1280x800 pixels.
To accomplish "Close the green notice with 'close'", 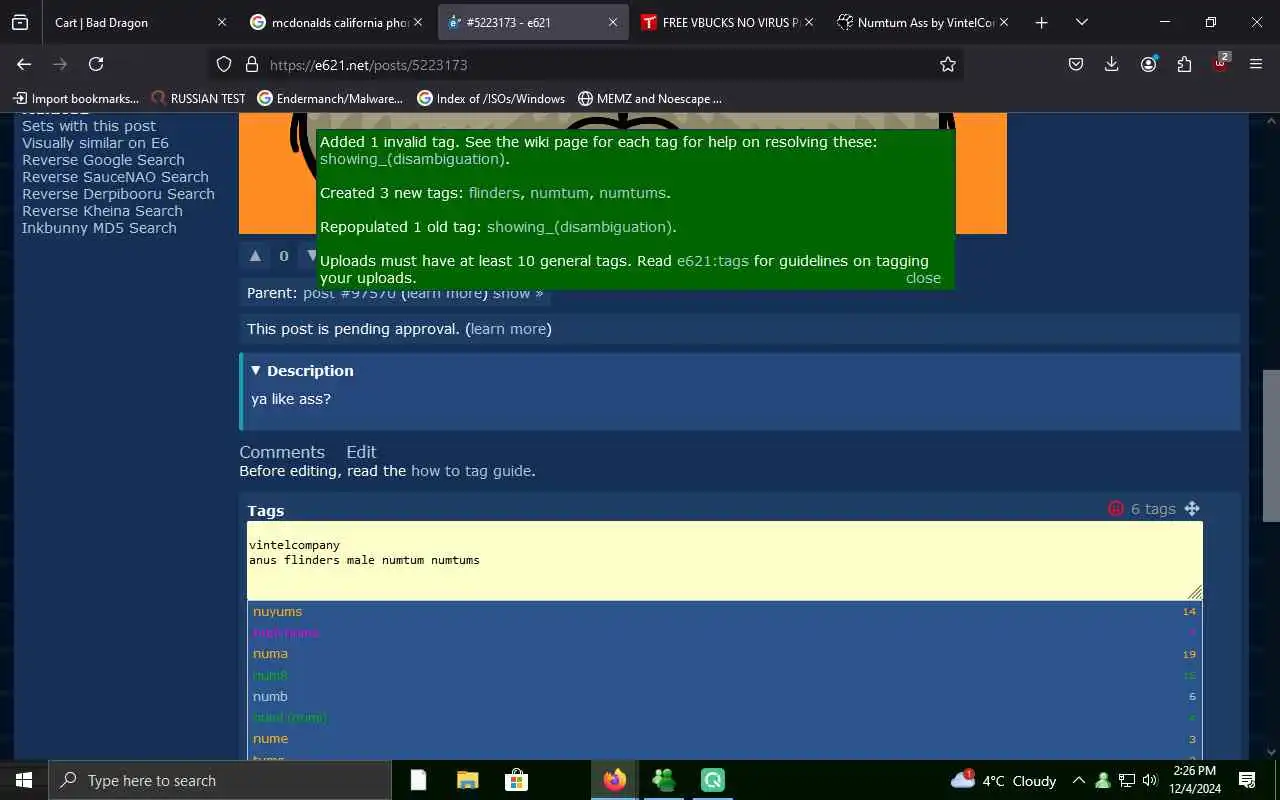I will click(923, 278).
